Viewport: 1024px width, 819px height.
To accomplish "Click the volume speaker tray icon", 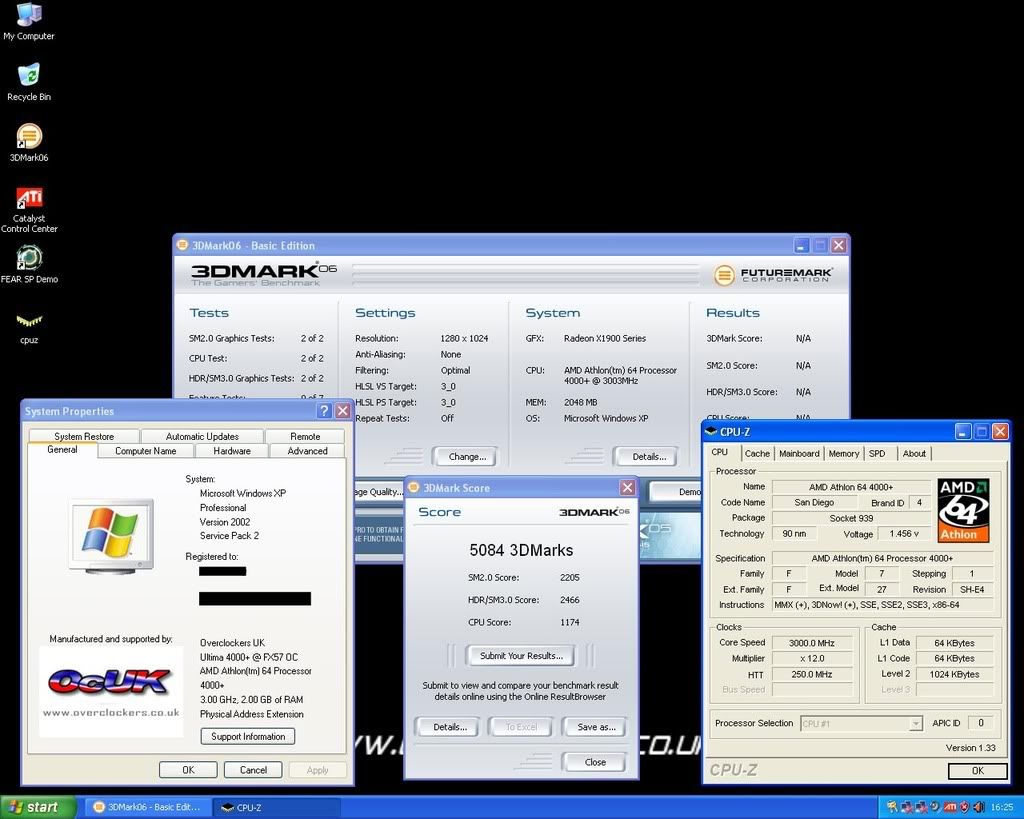I will pos(978,807).
